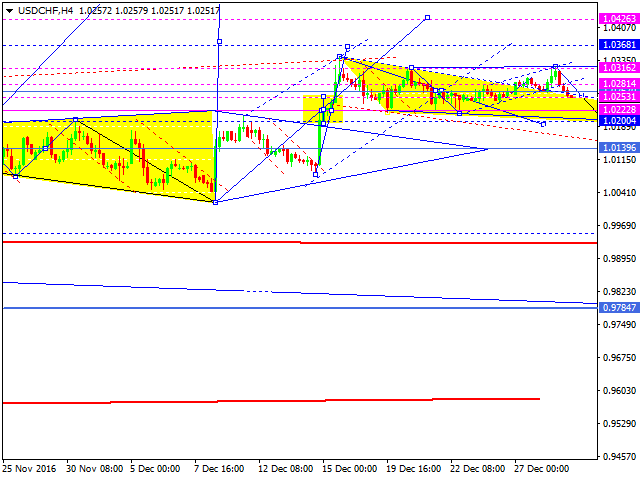The width and height of the screenshot is (640, 480).
Task: Click the triangle arrow beside USDCHF,H4
Action: pos(9,11)
